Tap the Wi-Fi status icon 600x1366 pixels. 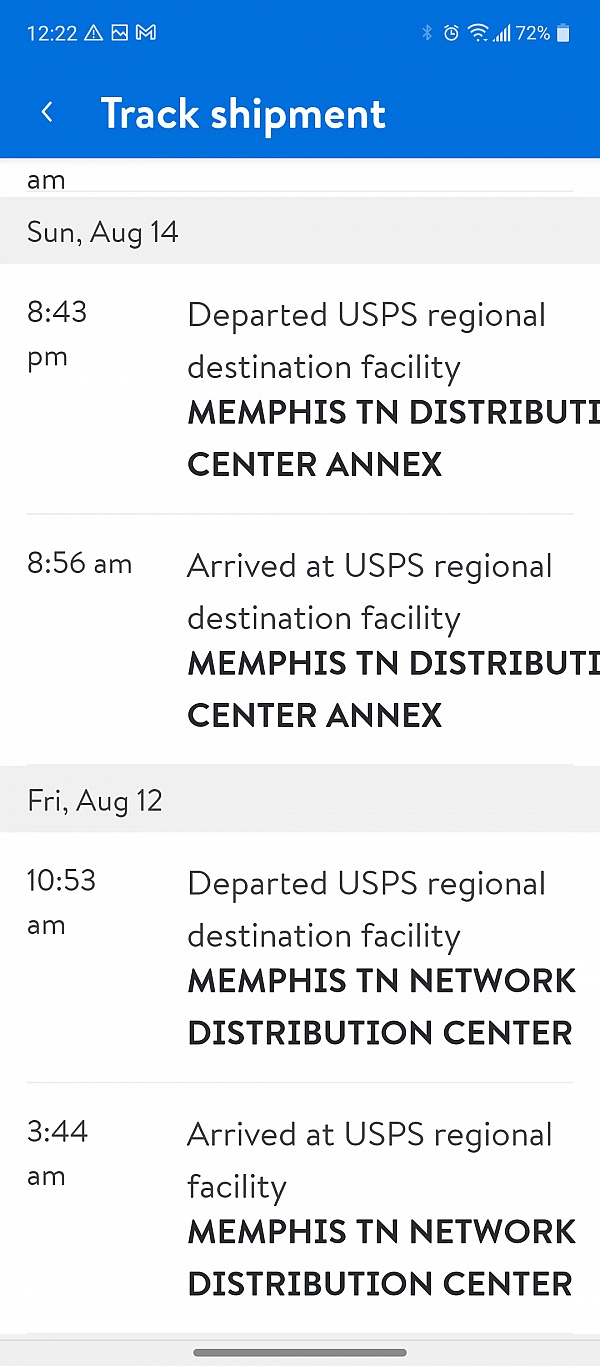click(x=477, y=33)
